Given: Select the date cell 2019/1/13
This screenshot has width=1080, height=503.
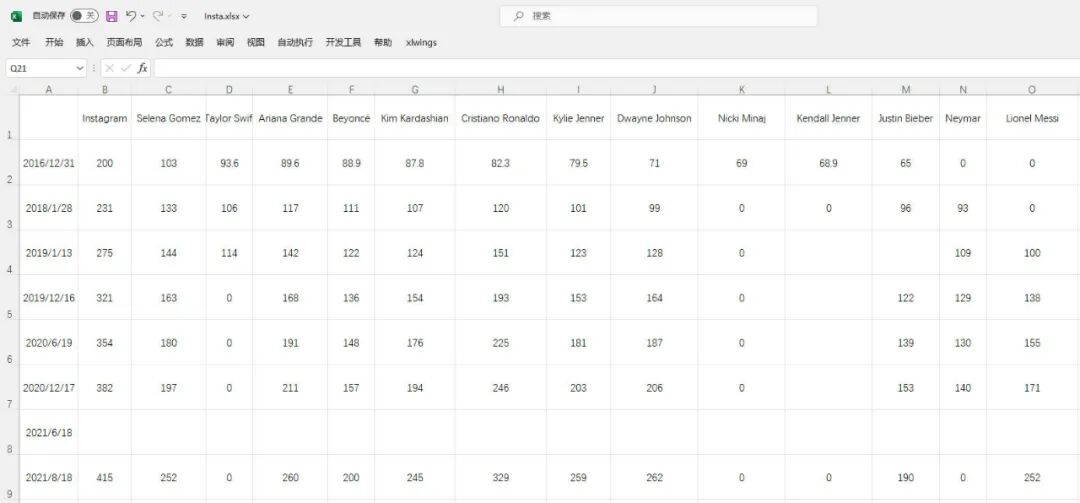Looking at the screenshot, I should (48, 252).
